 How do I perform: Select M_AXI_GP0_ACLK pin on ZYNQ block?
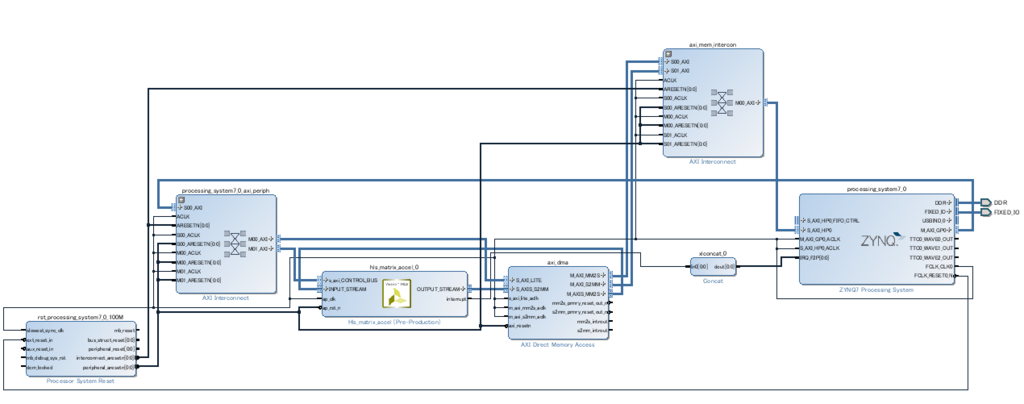tap(818, 239)
